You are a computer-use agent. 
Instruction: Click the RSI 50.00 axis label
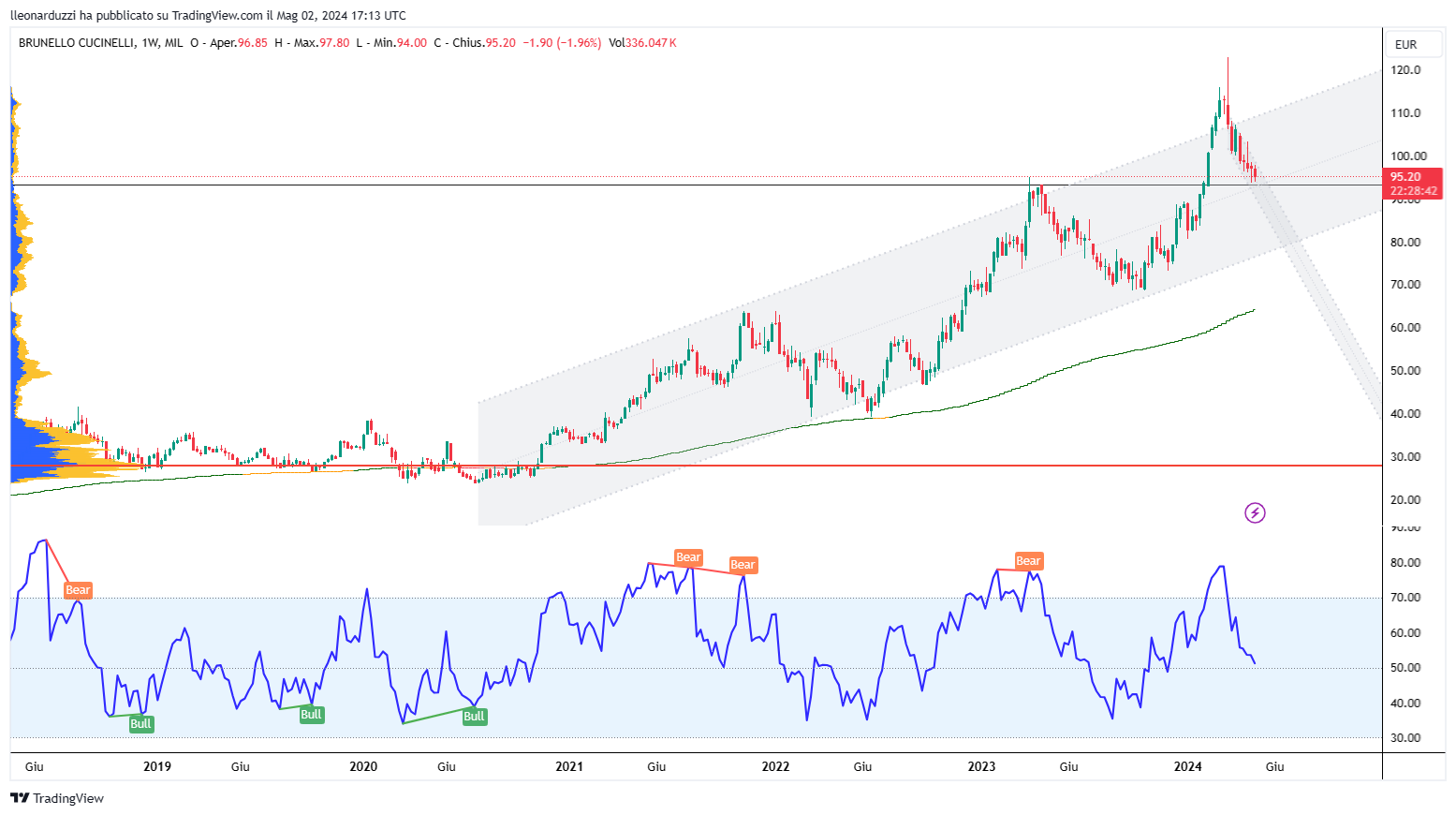[1405, 668]
